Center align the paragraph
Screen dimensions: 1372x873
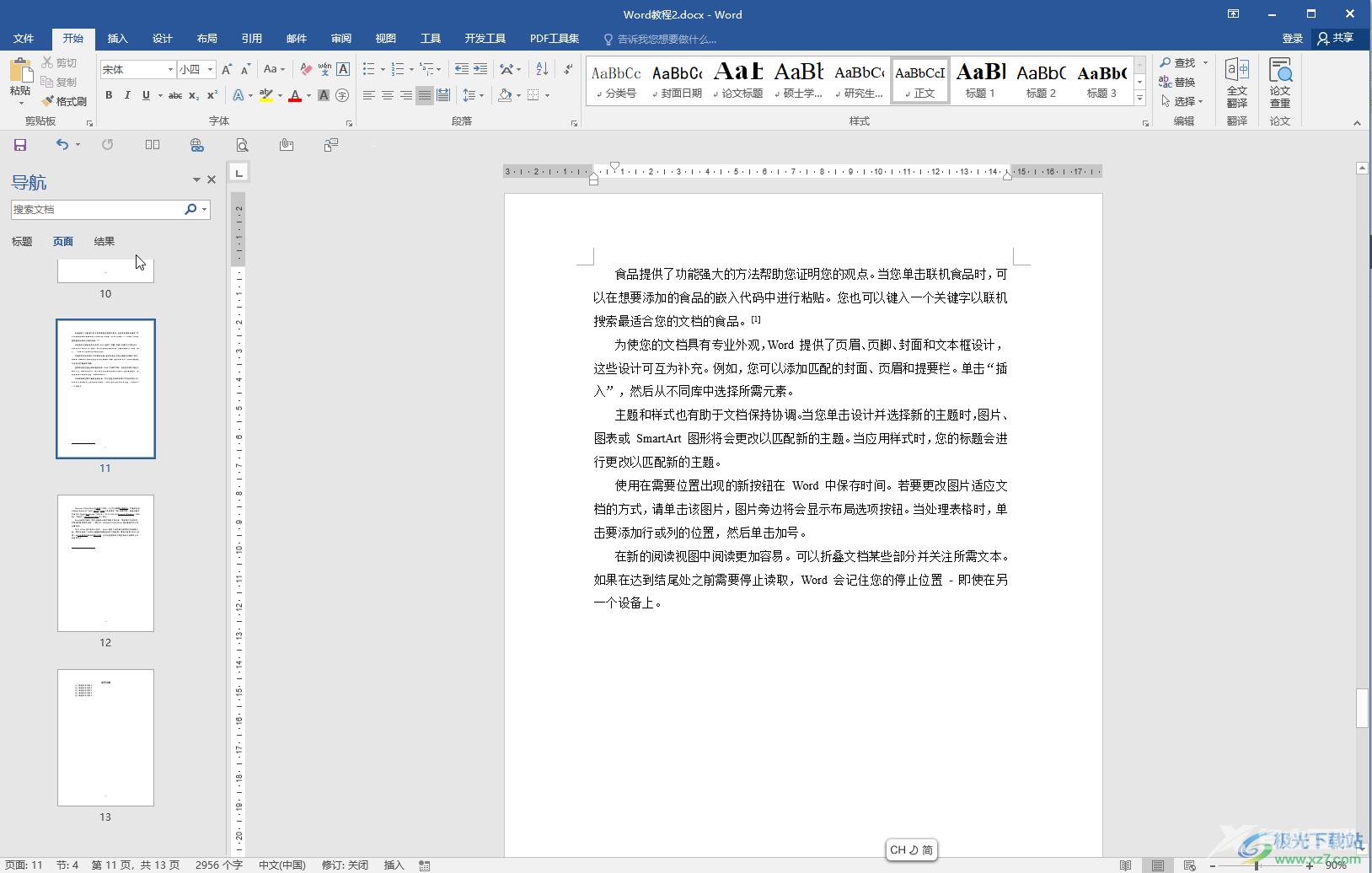[388, 95]
